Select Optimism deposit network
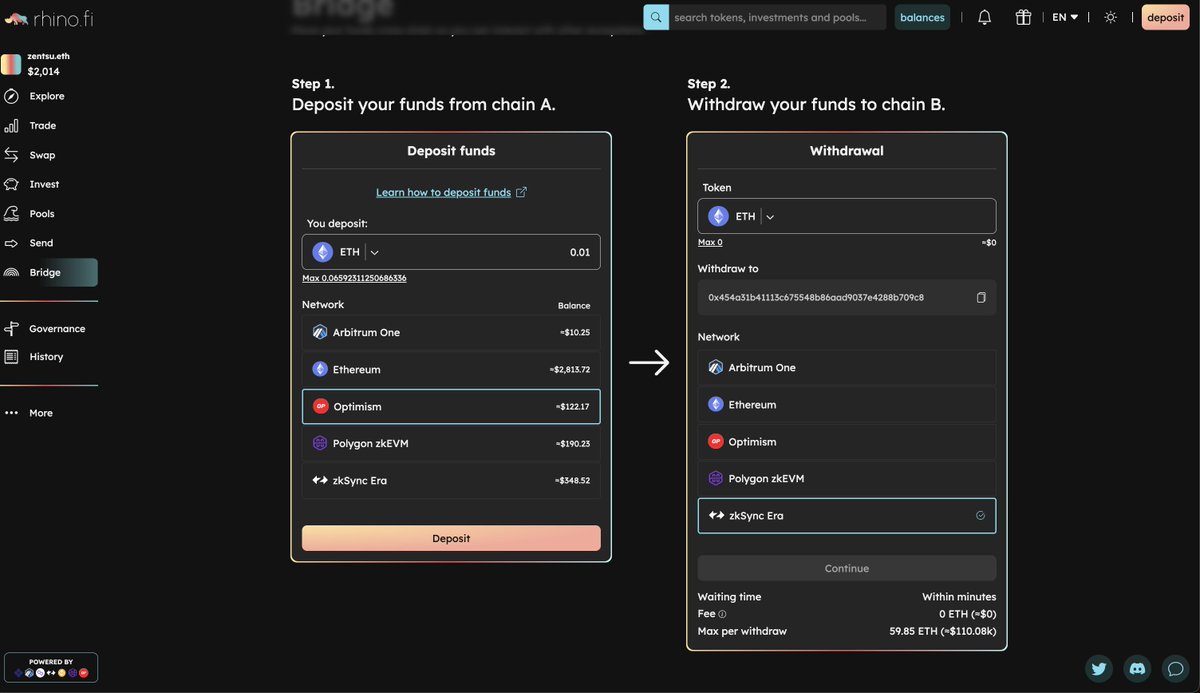 point(451,407)
